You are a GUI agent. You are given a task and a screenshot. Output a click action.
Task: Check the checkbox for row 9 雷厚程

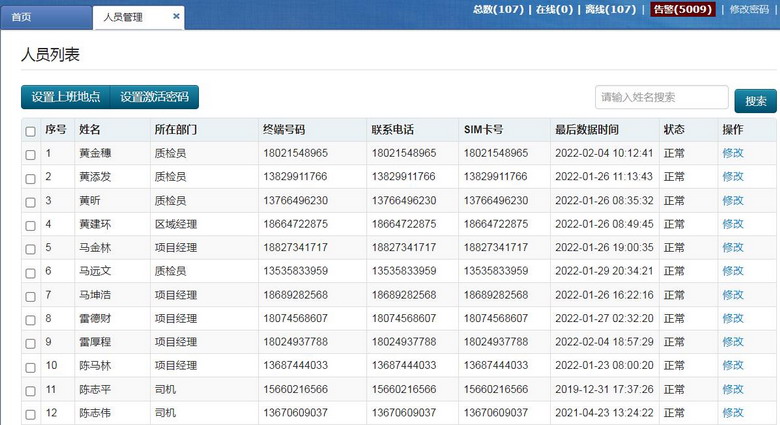30,343
